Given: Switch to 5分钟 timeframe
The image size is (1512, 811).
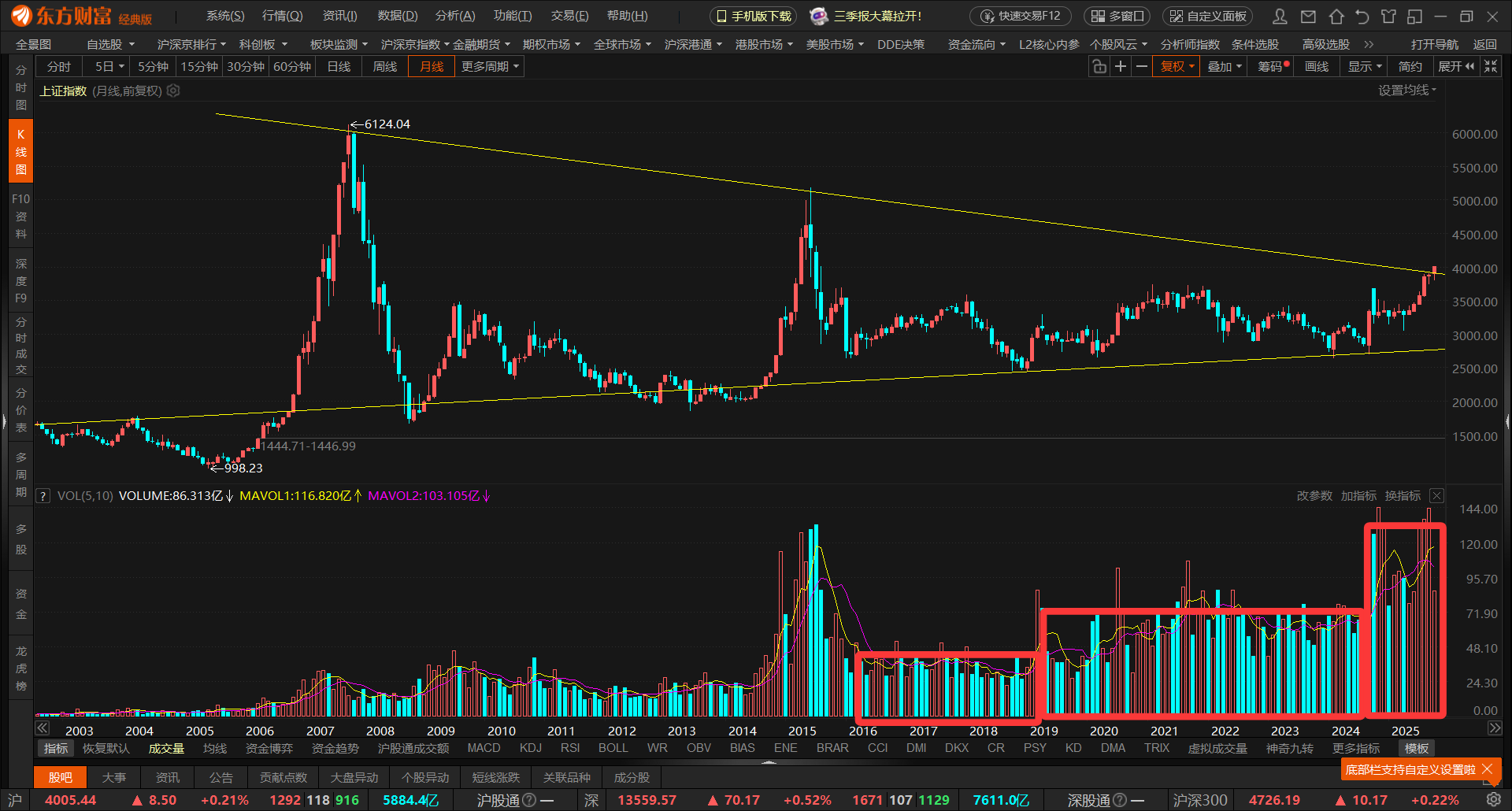Looking at the screenshot, I should click(153, 67).
